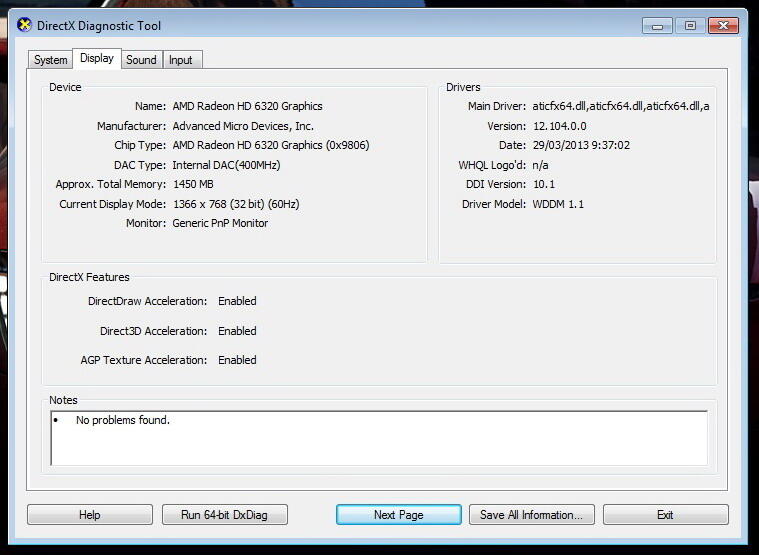Click Direct3D Acceleration 'Enabled' status
This screenshot has width=759, height=555.
[237, 331]
